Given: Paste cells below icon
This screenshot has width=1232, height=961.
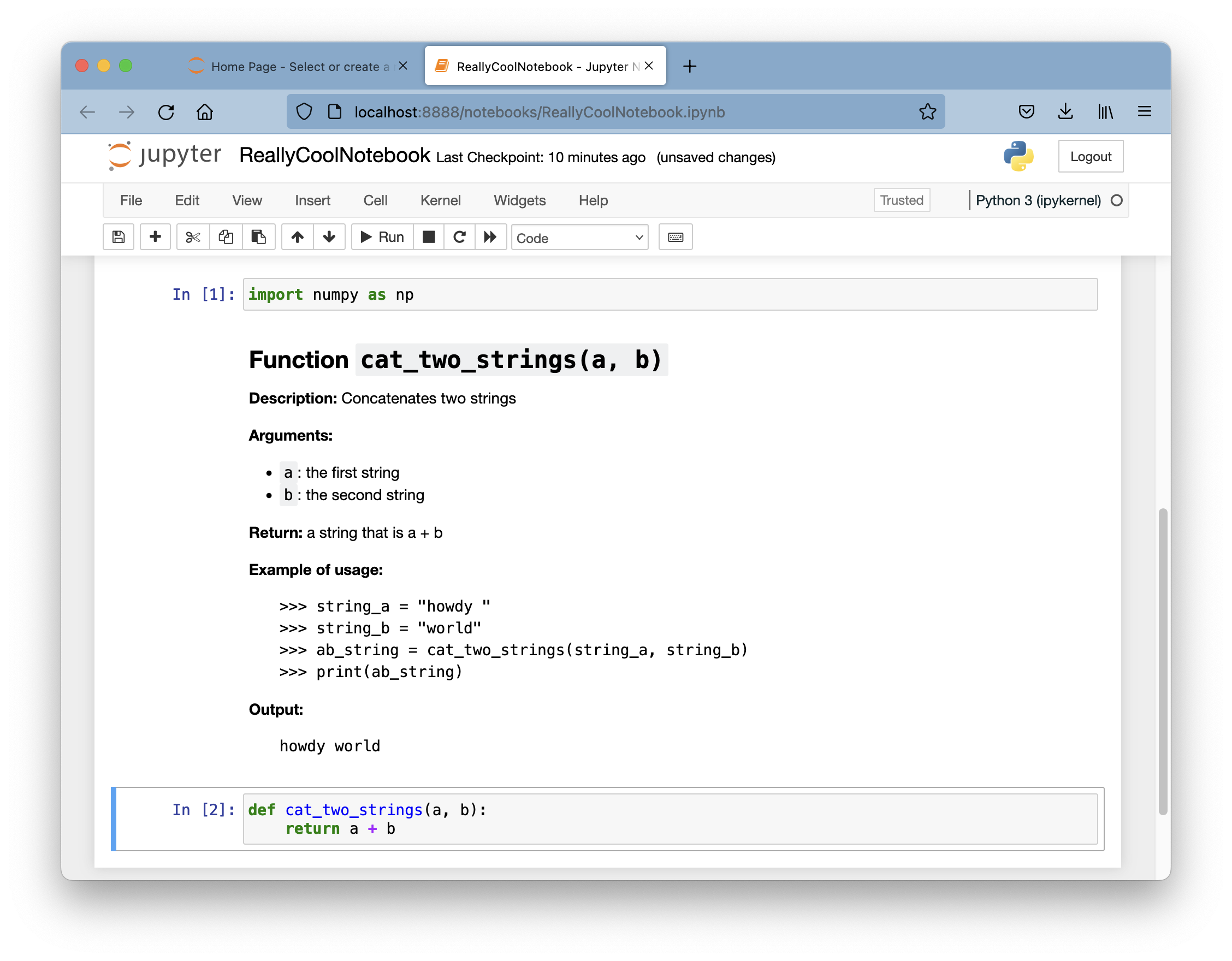Looking at the screenshot, I should (x=258, y=237).
